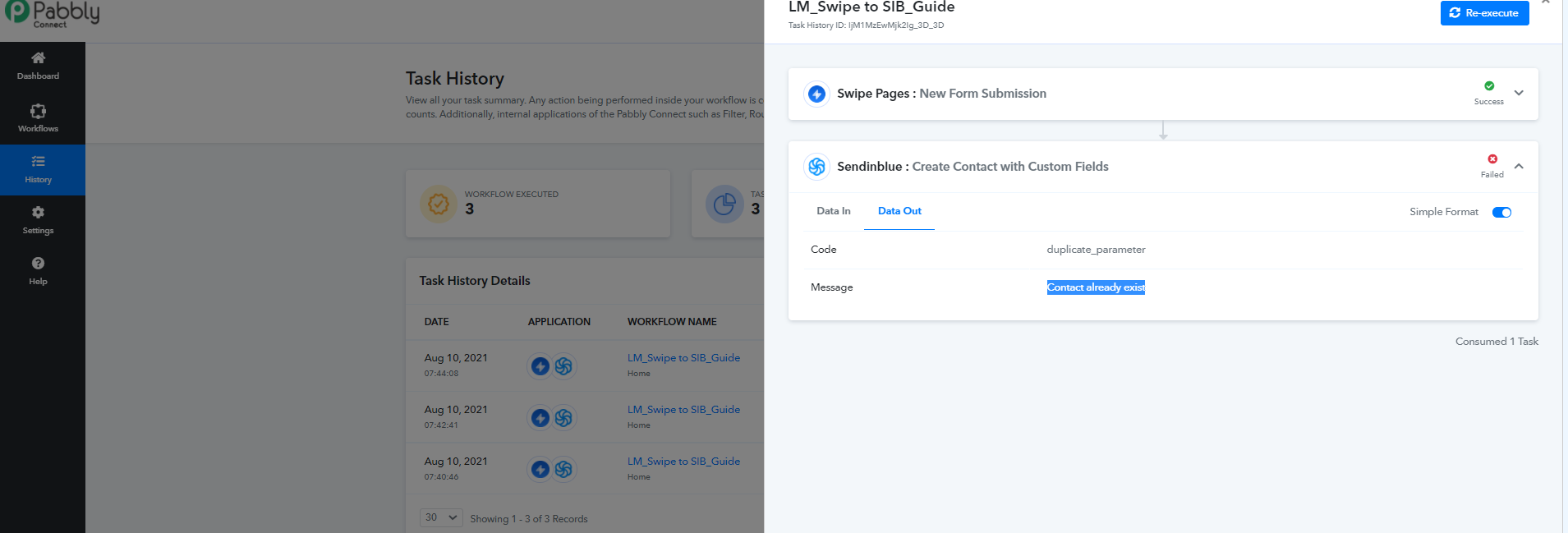This screenshot has width=1568, height=533.
Task: Click the DATE column header
Action: pyautogui.click(x=436, y=322)
